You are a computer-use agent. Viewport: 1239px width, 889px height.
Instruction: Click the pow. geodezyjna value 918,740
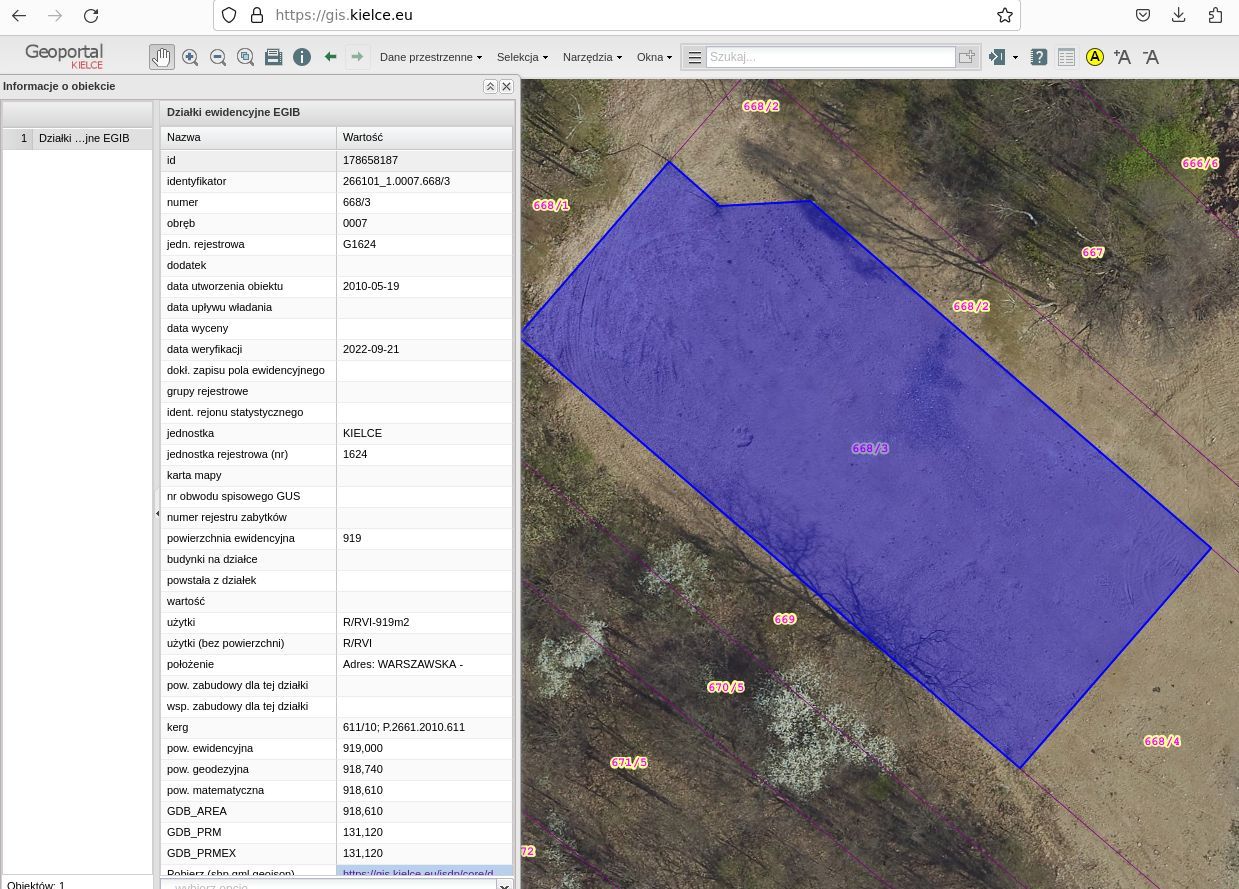pyautogui.click(x=363, y=769)
